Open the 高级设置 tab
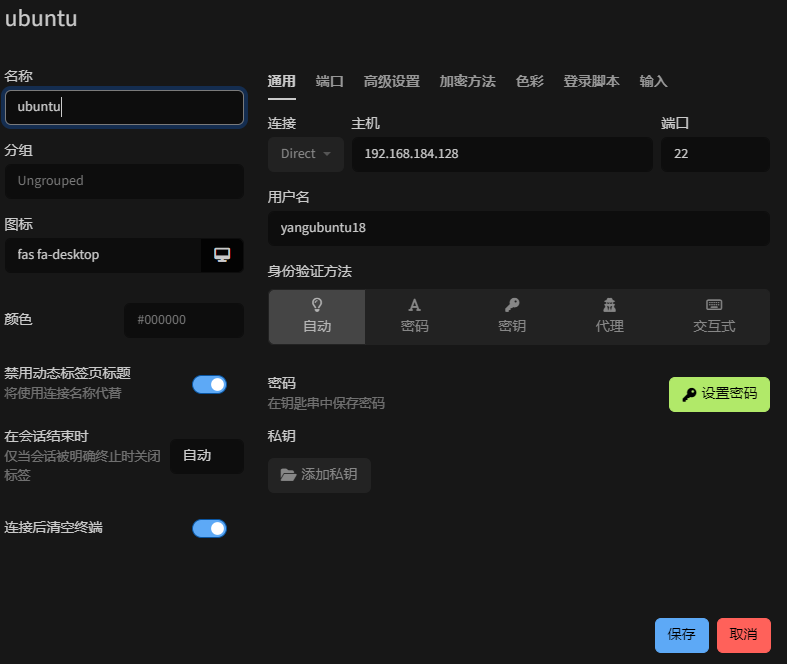The height and width of the screenshot is (664, 787). [x=391, y=81]
